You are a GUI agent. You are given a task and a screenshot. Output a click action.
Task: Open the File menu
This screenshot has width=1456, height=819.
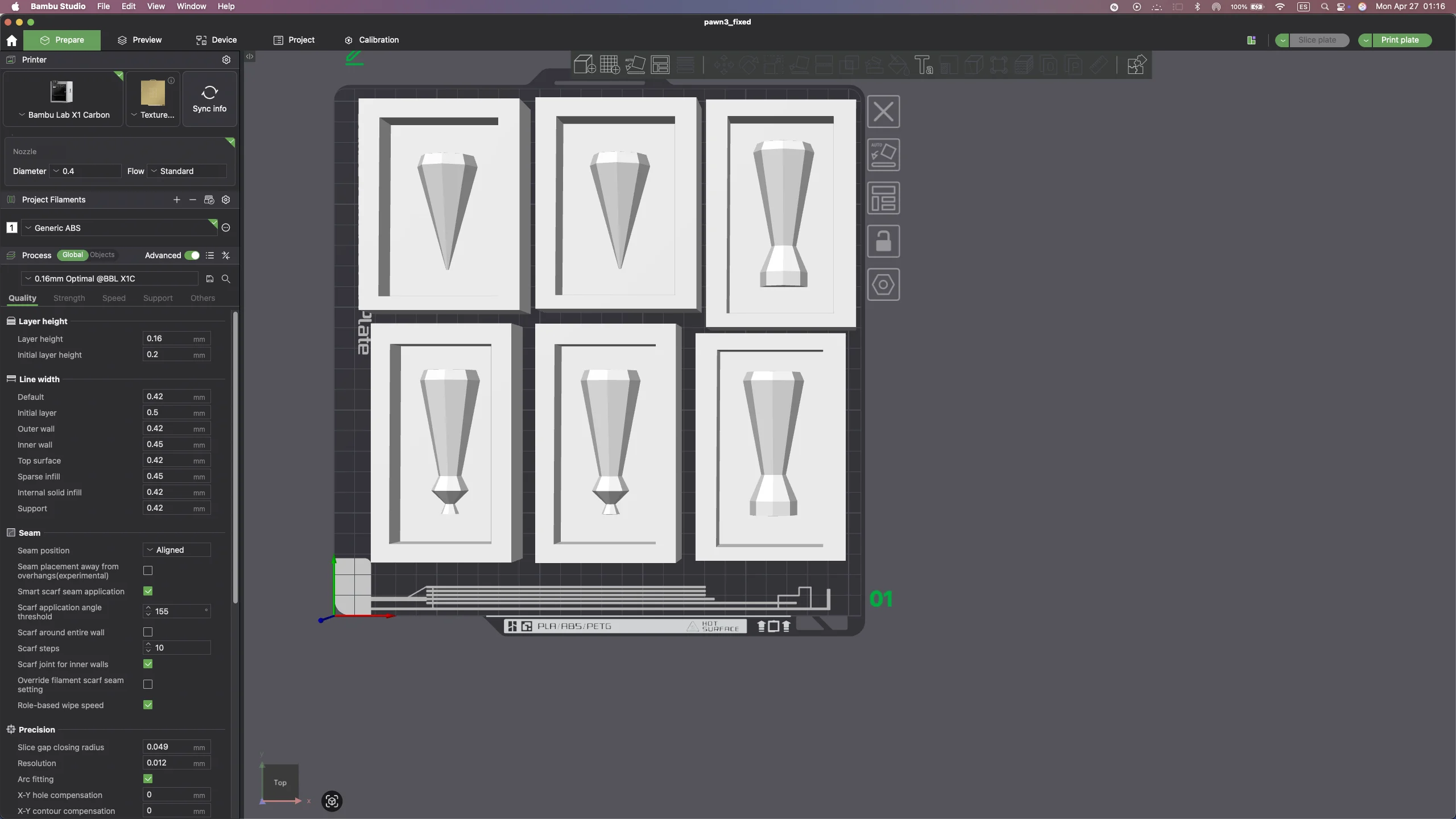pyautogui.click(x=104, y=6)
